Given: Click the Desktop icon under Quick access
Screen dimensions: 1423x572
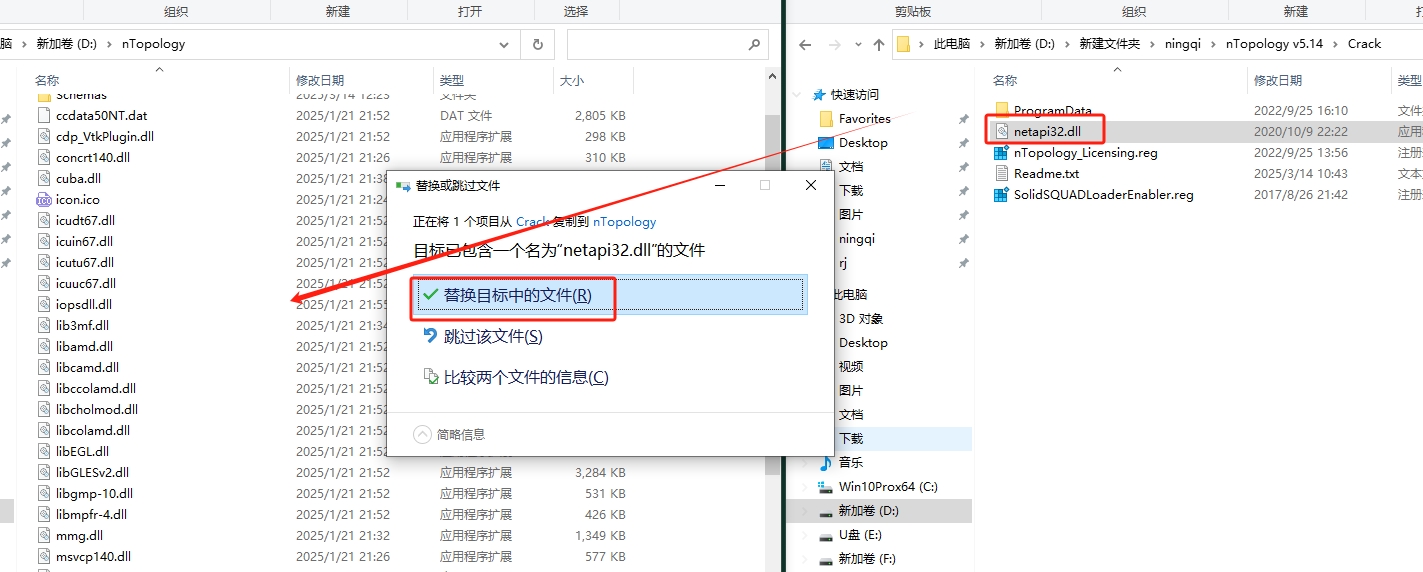Looking at the screenshot, I should (x=826, y=142).
